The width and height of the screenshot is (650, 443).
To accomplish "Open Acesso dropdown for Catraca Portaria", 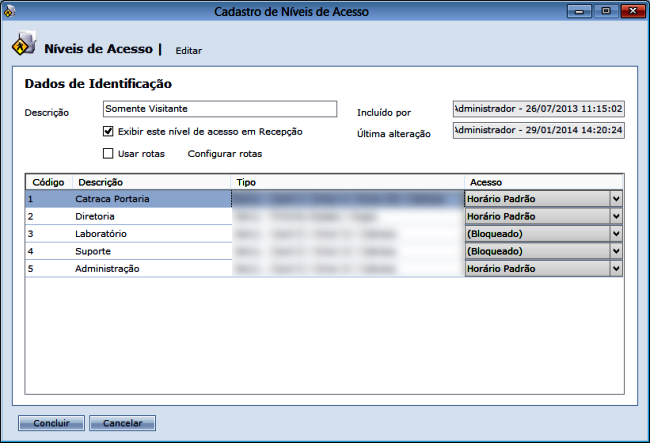I will (615, 199).
